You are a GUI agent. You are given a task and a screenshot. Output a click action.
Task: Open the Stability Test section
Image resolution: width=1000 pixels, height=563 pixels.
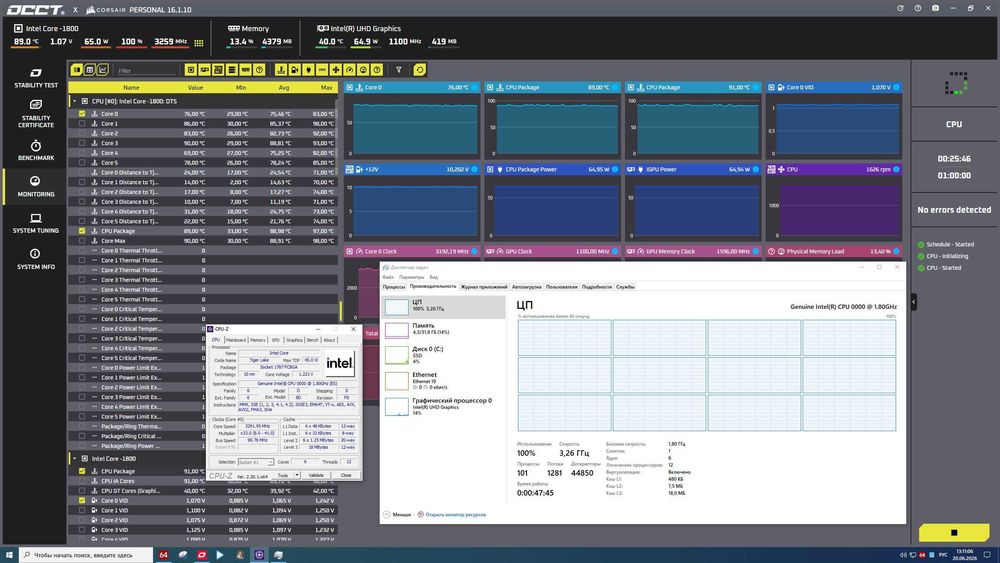(x=36, y=78)
